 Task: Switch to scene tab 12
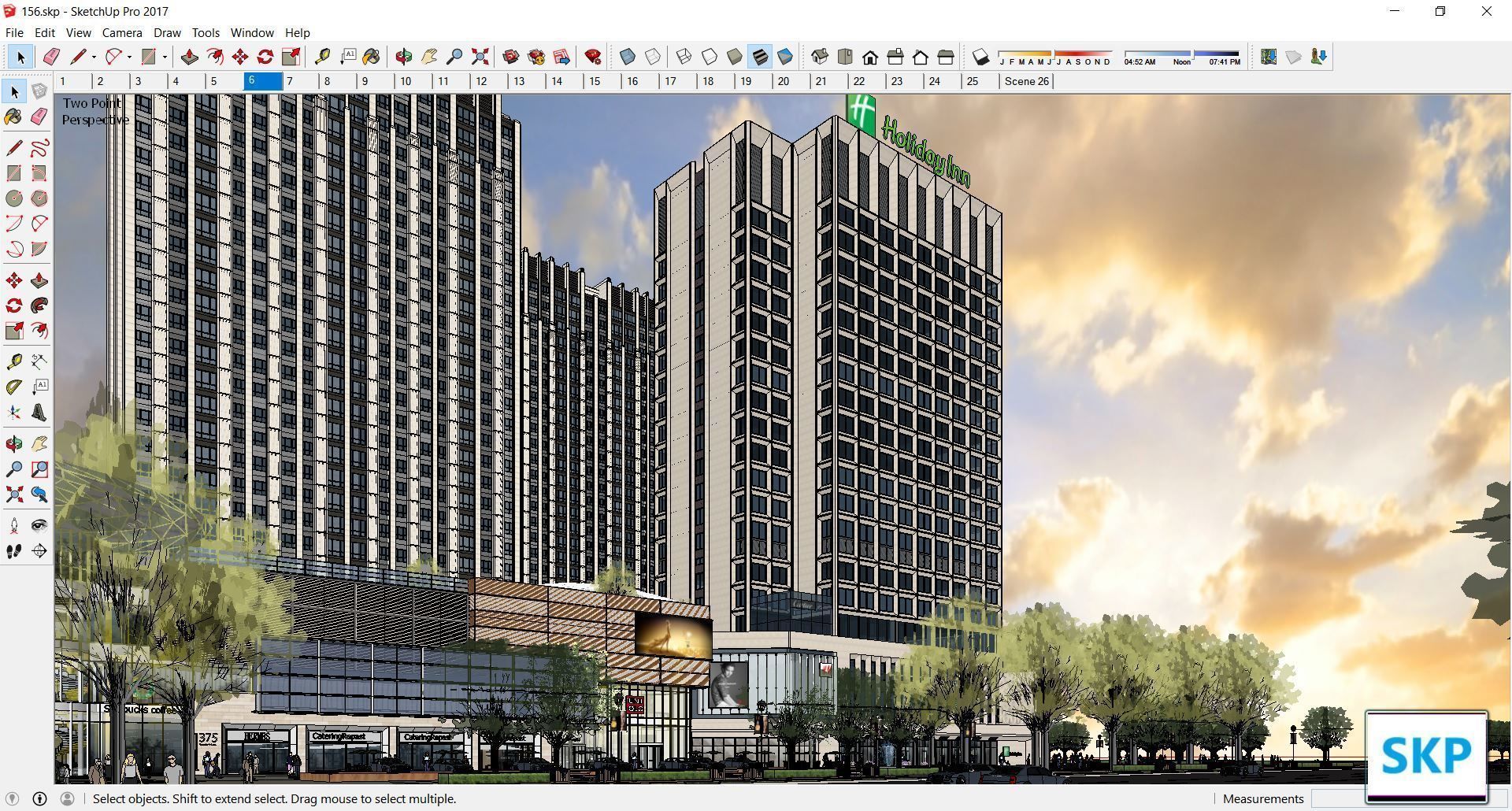click(490, 81)
